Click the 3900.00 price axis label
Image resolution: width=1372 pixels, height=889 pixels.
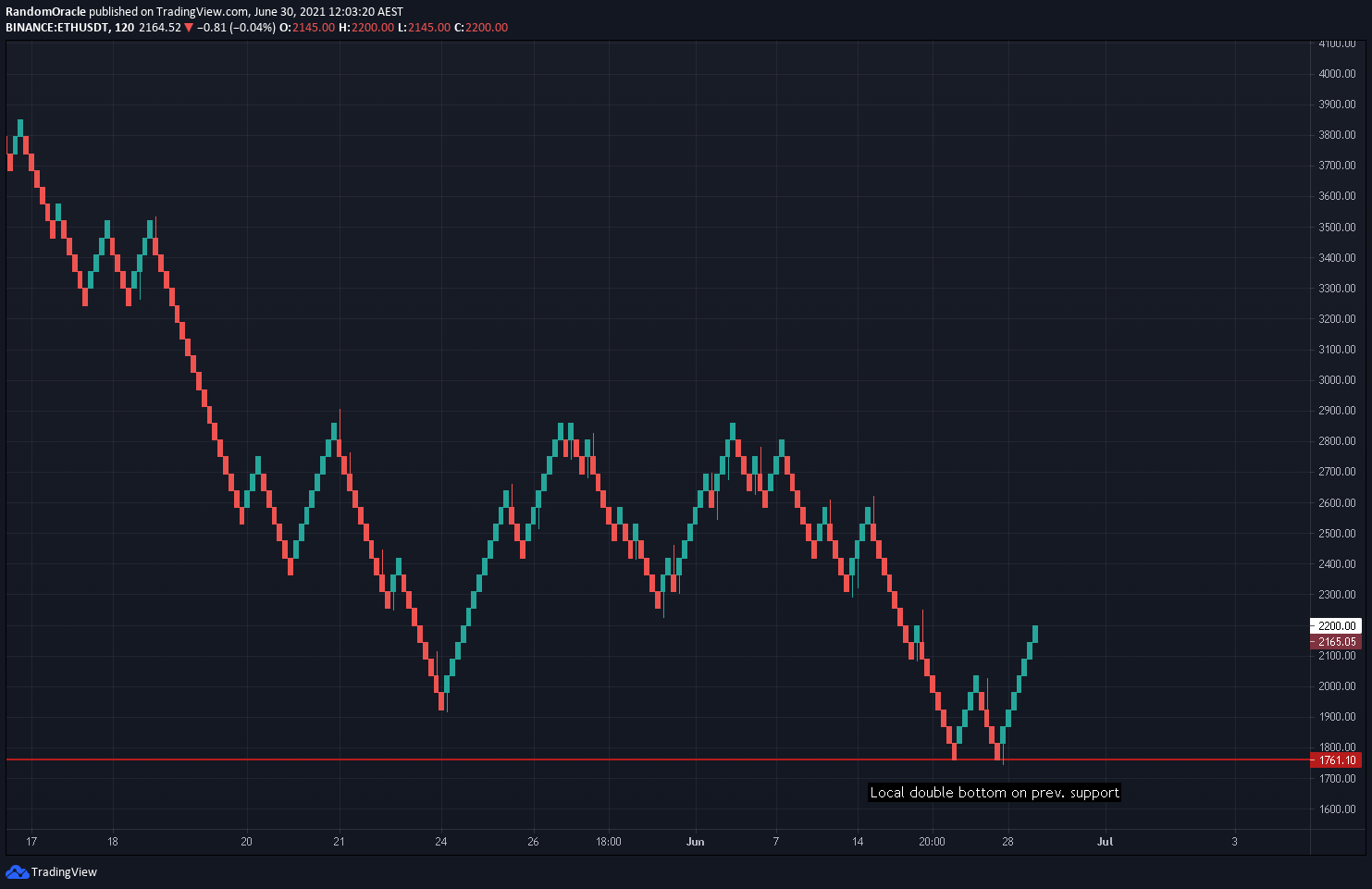(x=1337, y=105)
